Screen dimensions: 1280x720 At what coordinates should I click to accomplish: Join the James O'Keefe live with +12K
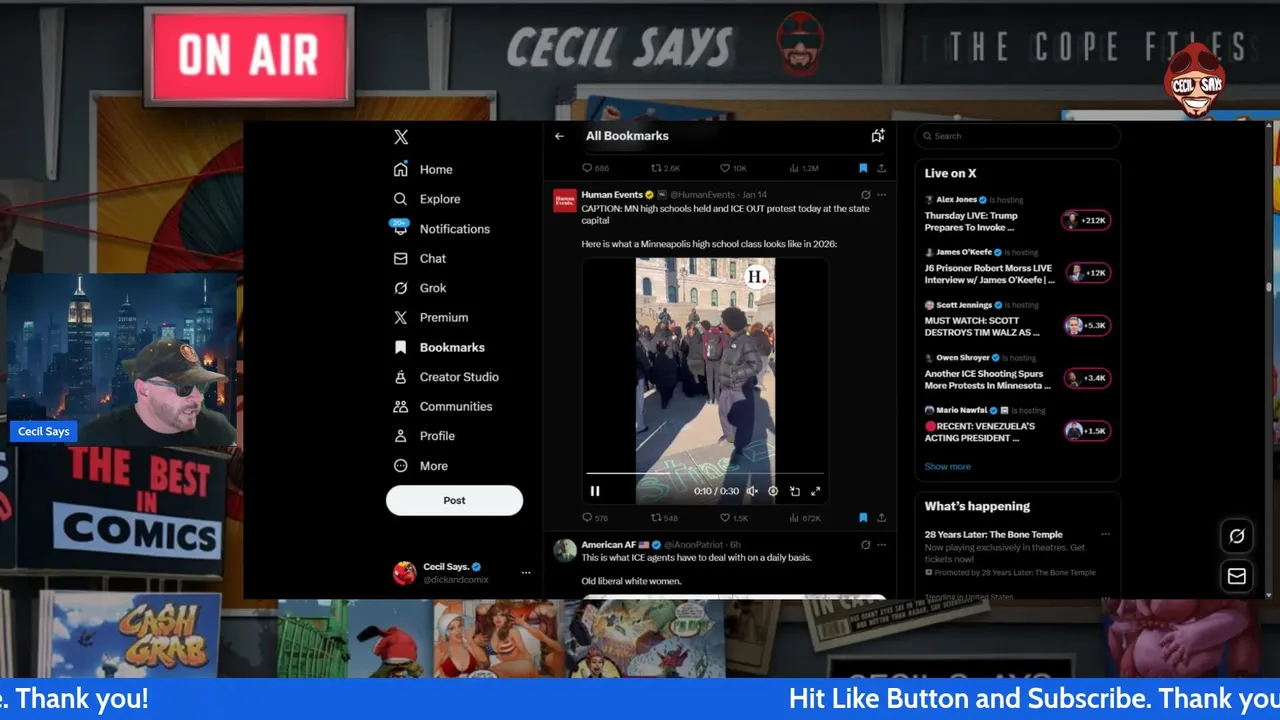click(1086, 273)
